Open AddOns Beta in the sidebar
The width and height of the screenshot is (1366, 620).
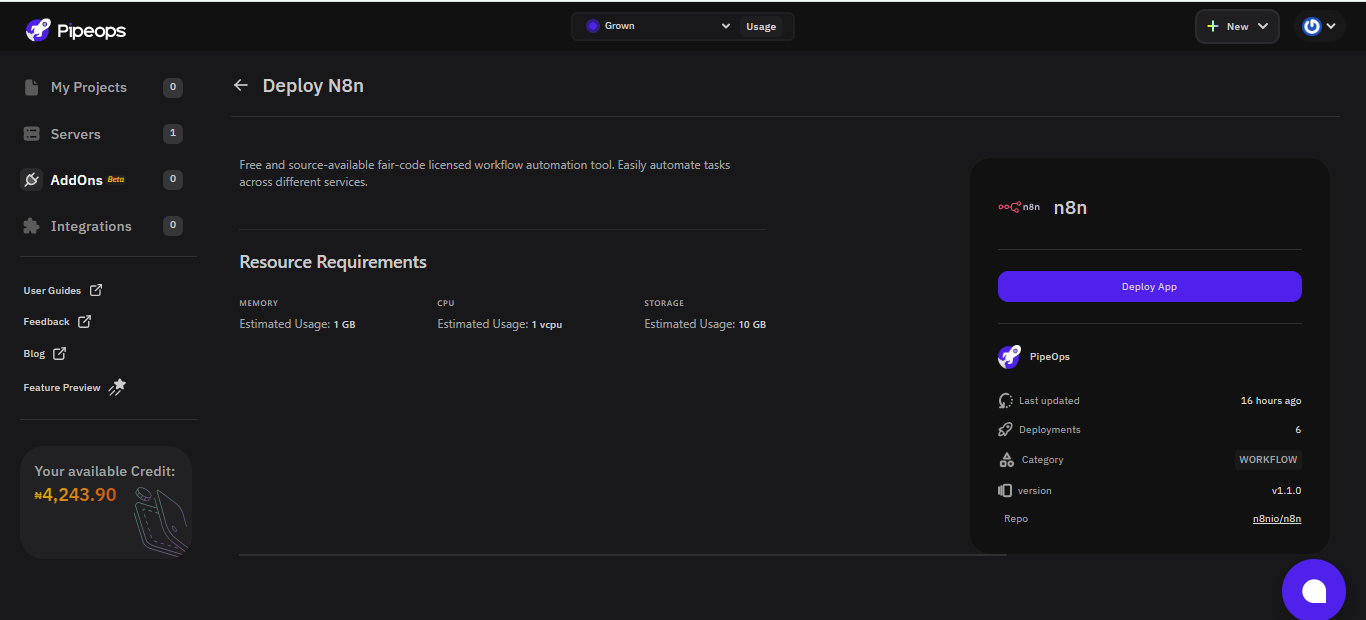click(x=102, y=180)
